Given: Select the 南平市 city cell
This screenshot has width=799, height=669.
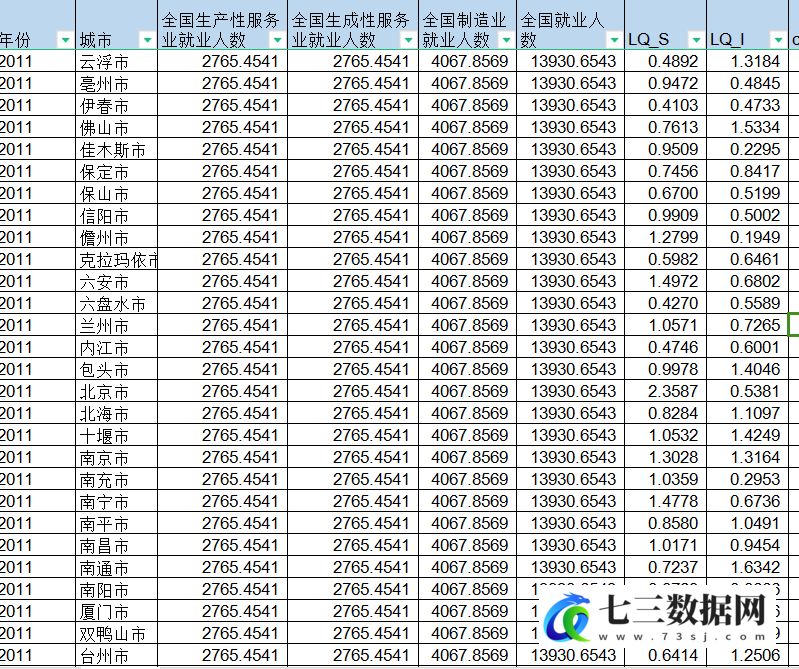Looking at the screenshot, I should tap(116, 523).
